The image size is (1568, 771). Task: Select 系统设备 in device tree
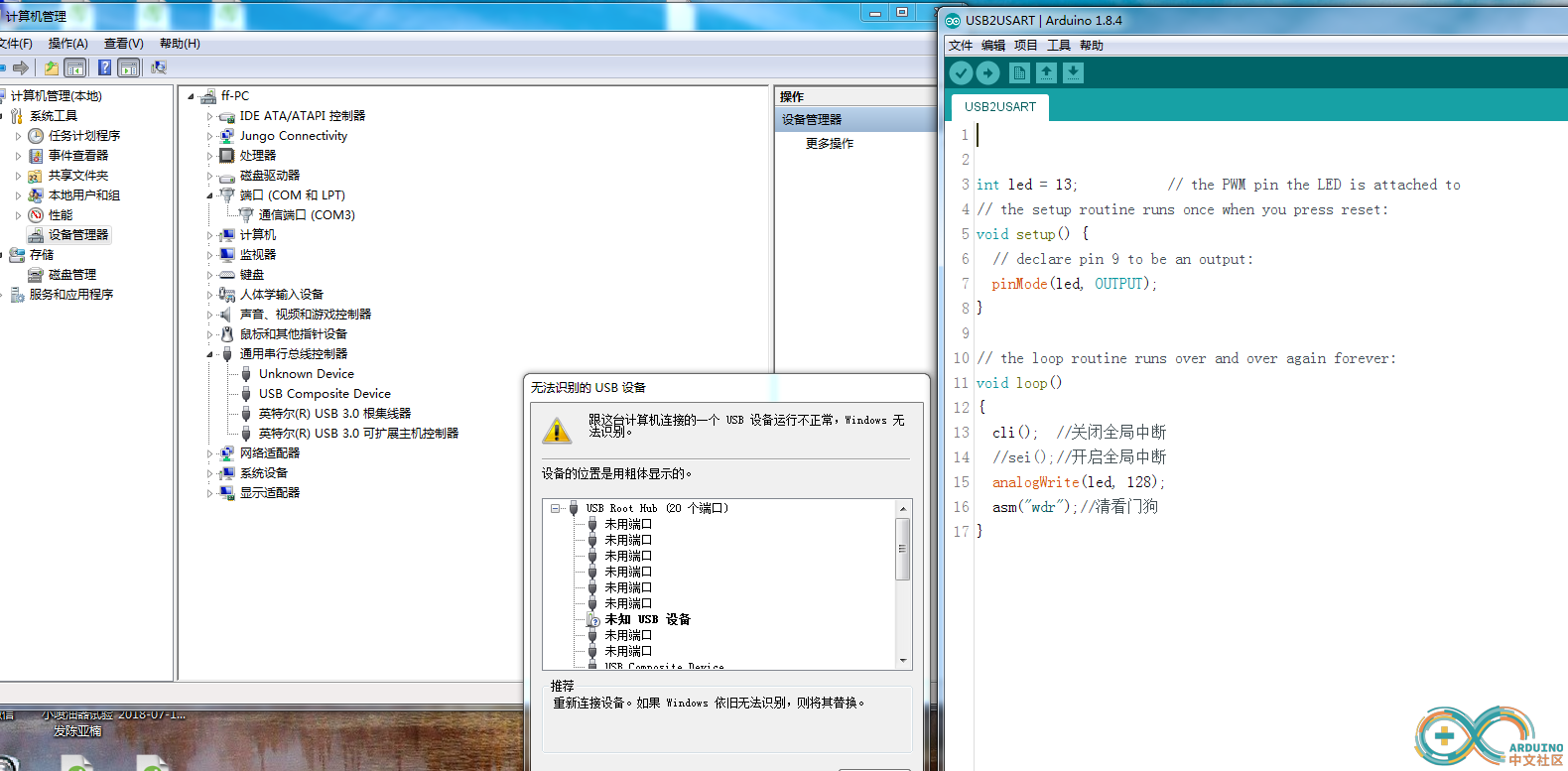[x=264, y=473]
